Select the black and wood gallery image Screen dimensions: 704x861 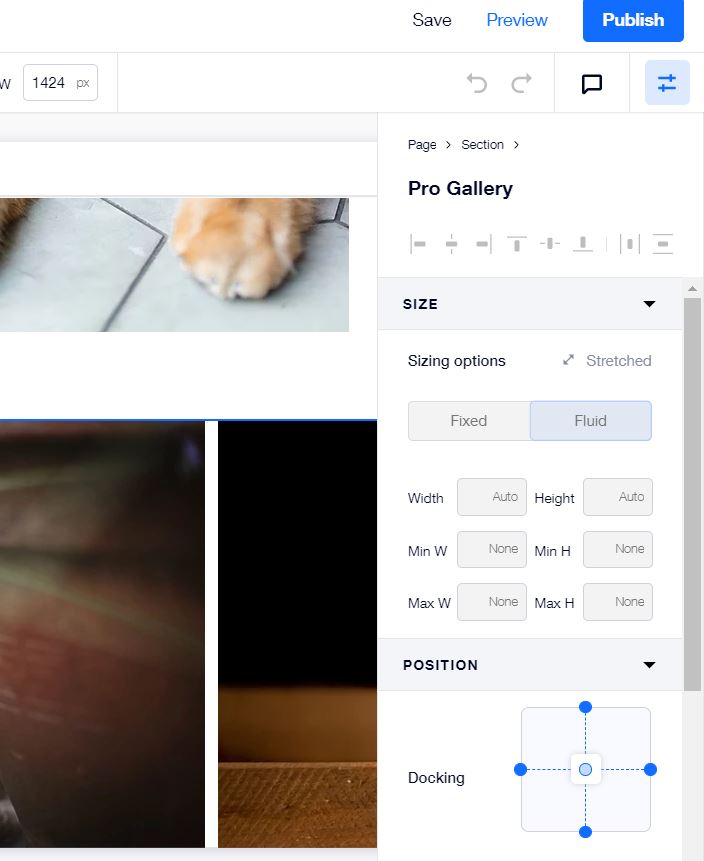click(297, 634)
